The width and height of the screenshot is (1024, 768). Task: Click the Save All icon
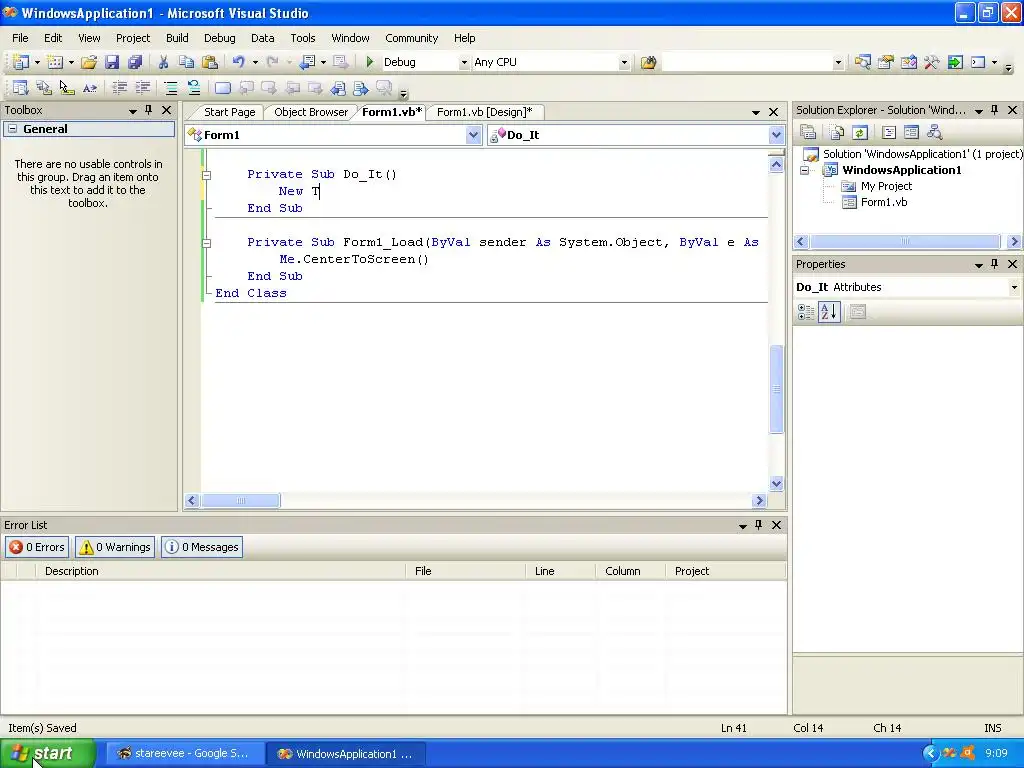point(135,62)
